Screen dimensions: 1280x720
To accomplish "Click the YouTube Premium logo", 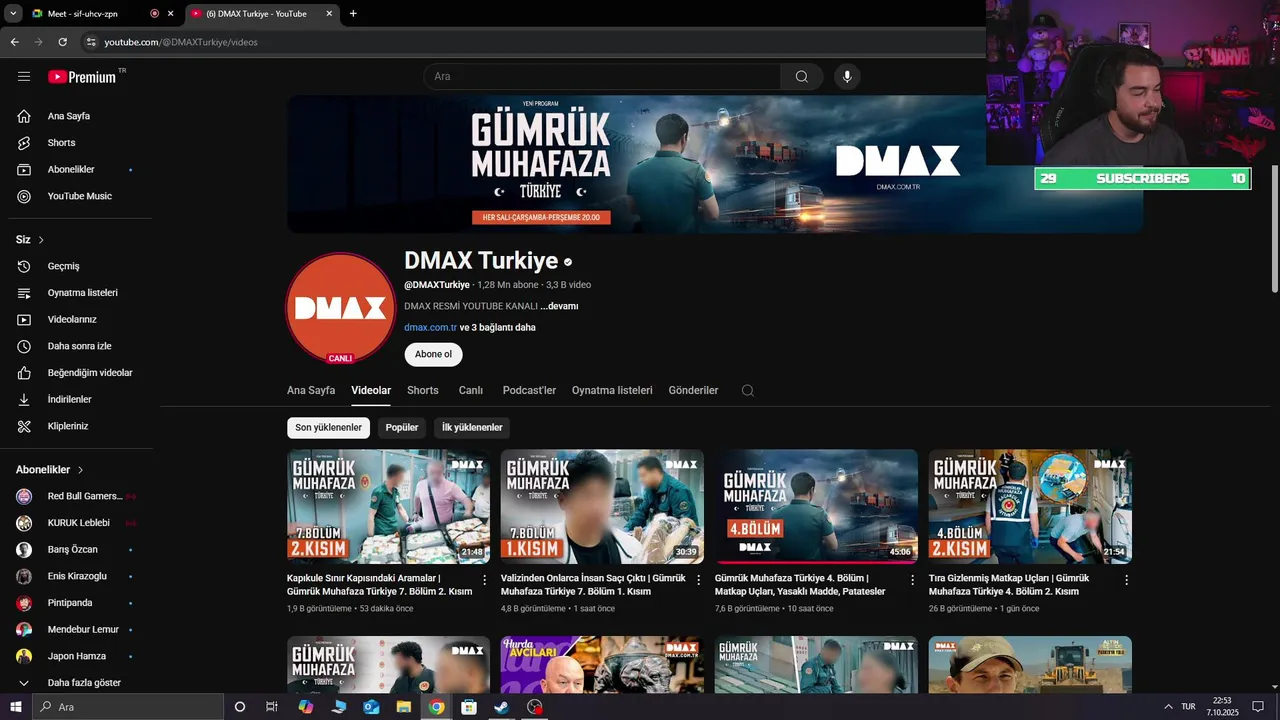I will (82, 77).
